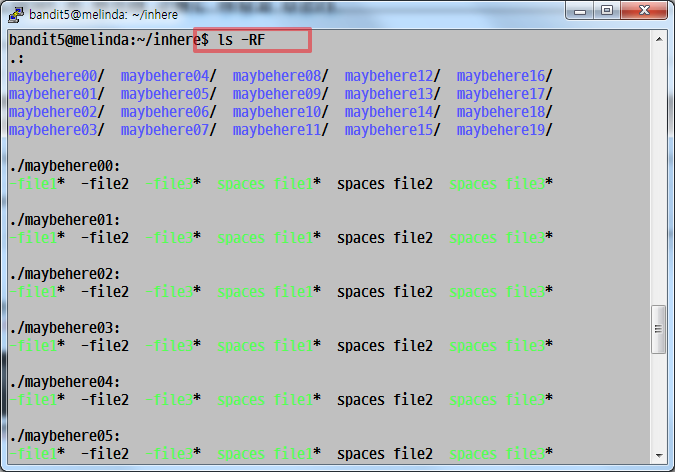Click directory name maybehere10/
675x472 pixels.
[x=281, y=112]
